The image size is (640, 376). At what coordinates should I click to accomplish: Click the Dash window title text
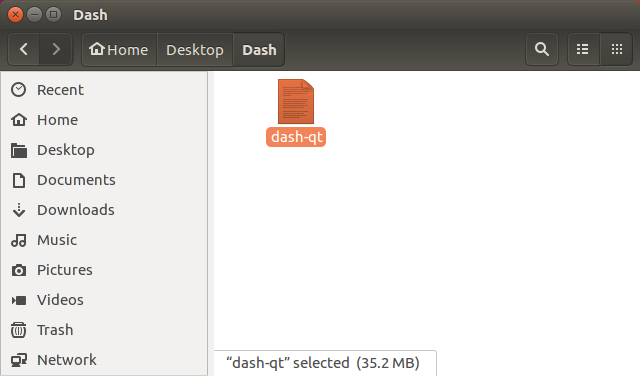coord(90,15)
